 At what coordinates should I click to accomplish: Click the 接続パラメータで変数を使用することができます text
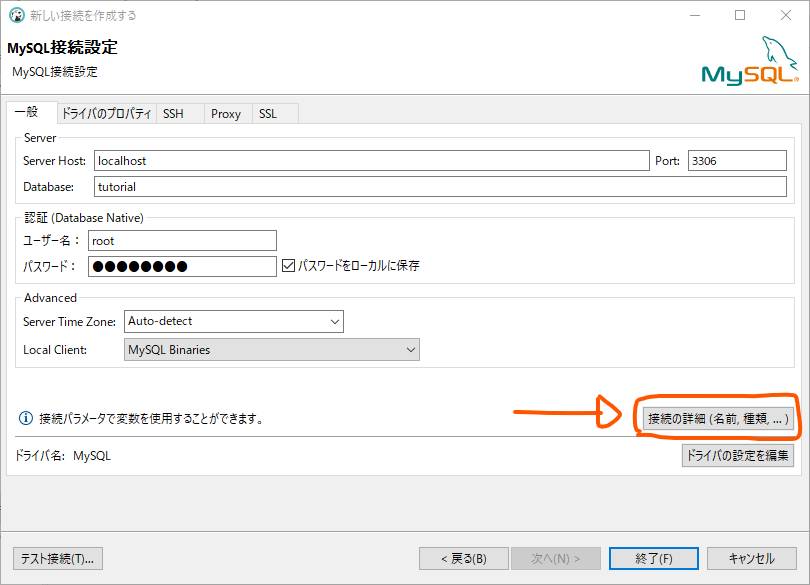(151, 419)
